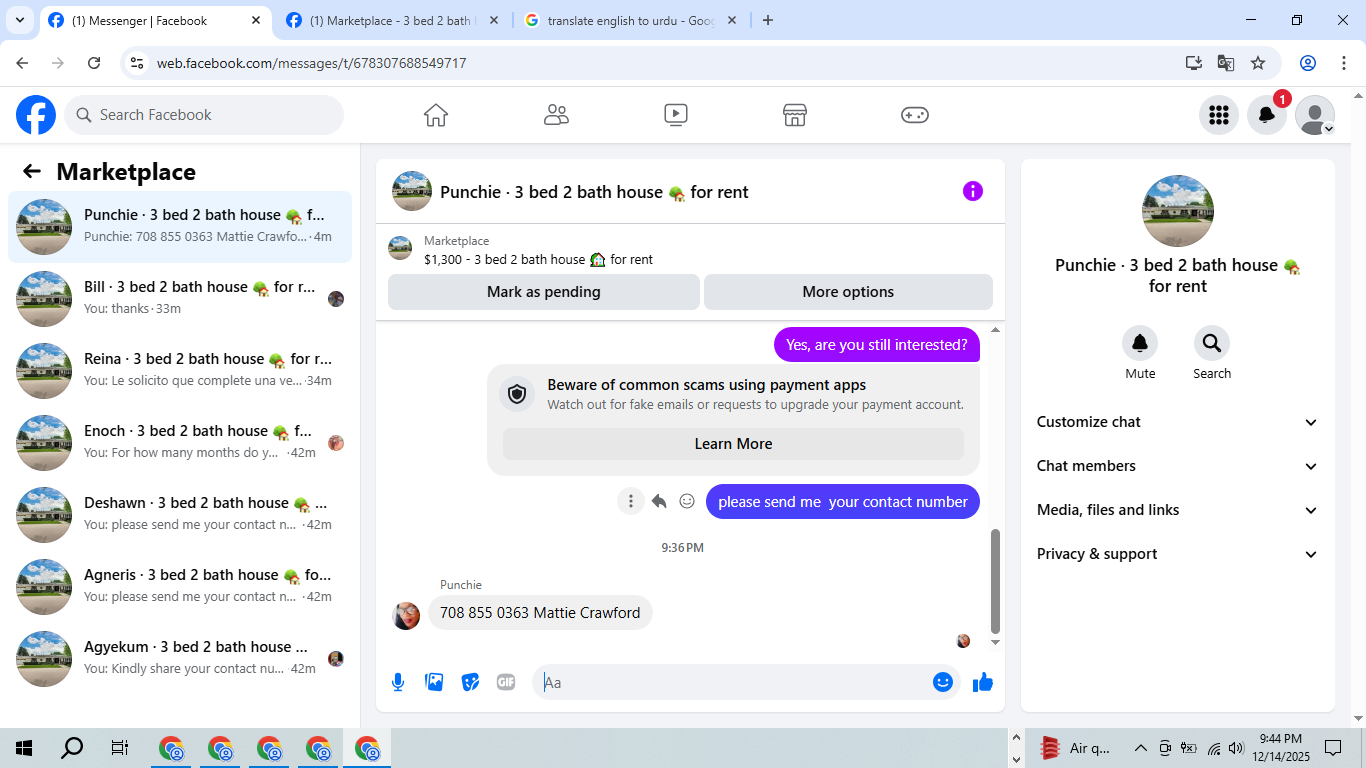
Task: Bookmark this page star icon
Action: coord(1258,63)
